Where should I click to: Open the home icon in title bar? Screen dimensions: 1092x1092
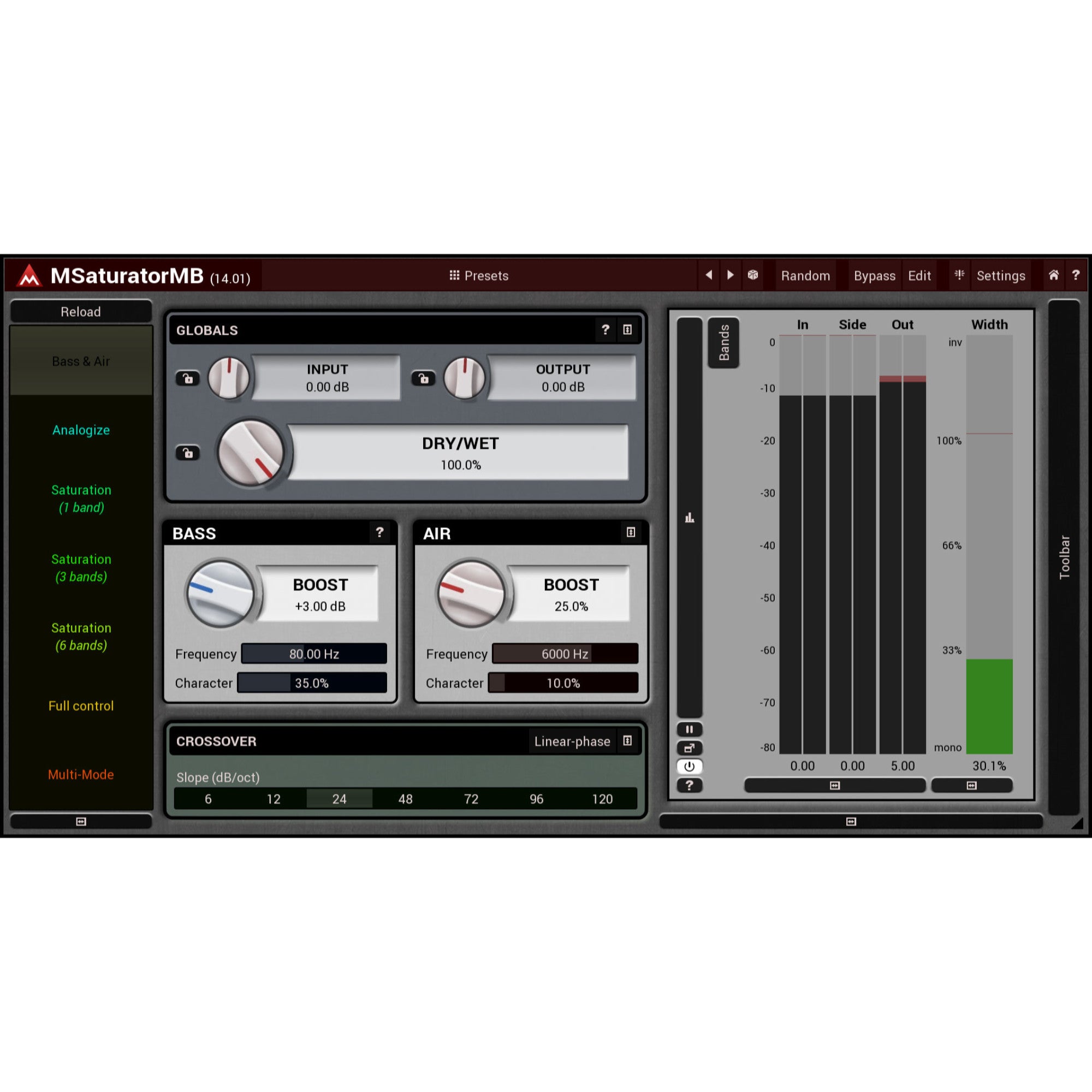click(1054, 275)
